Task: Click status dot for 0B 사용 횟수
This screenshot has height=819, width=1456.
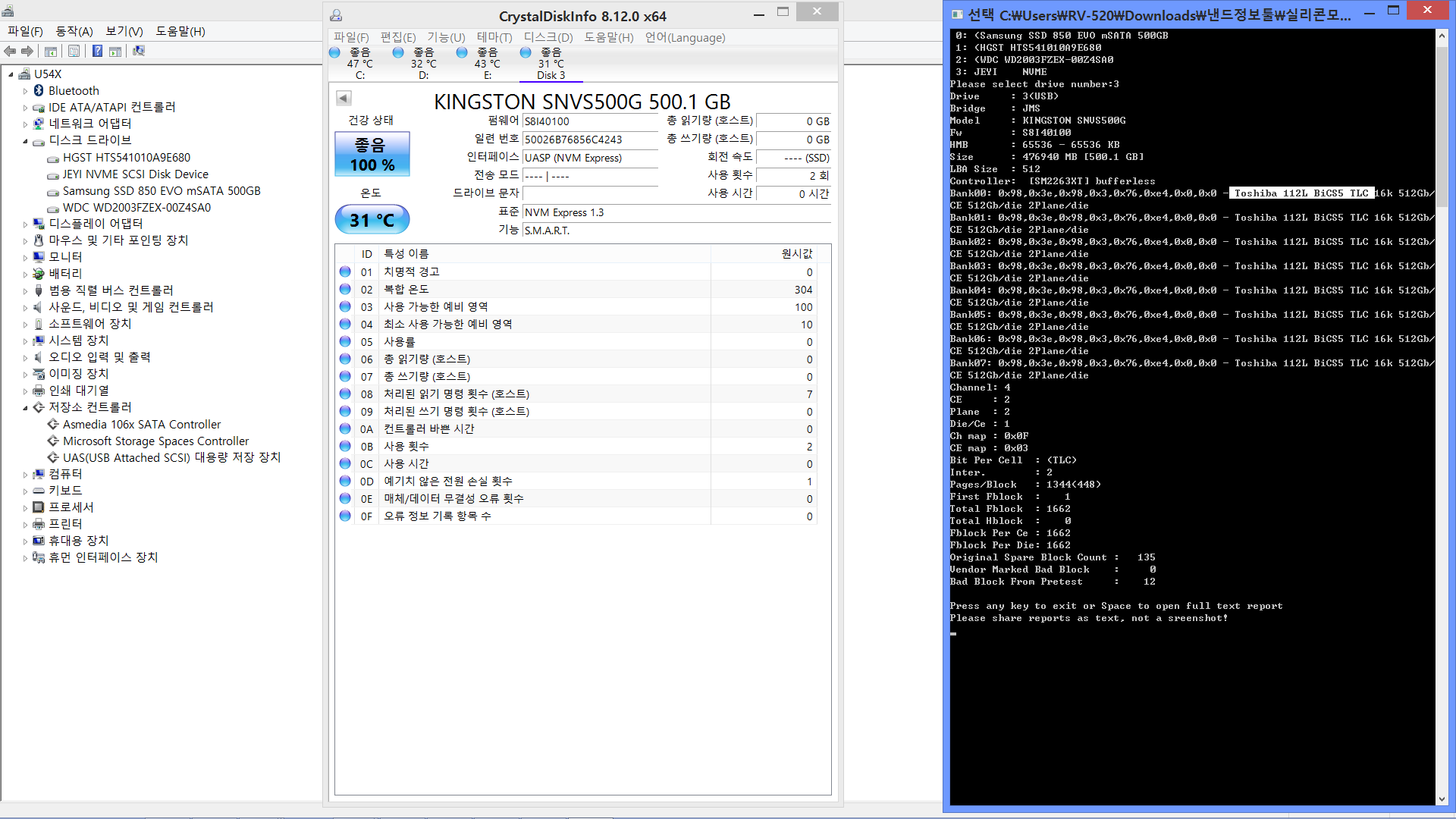Action: click(345, 446)
